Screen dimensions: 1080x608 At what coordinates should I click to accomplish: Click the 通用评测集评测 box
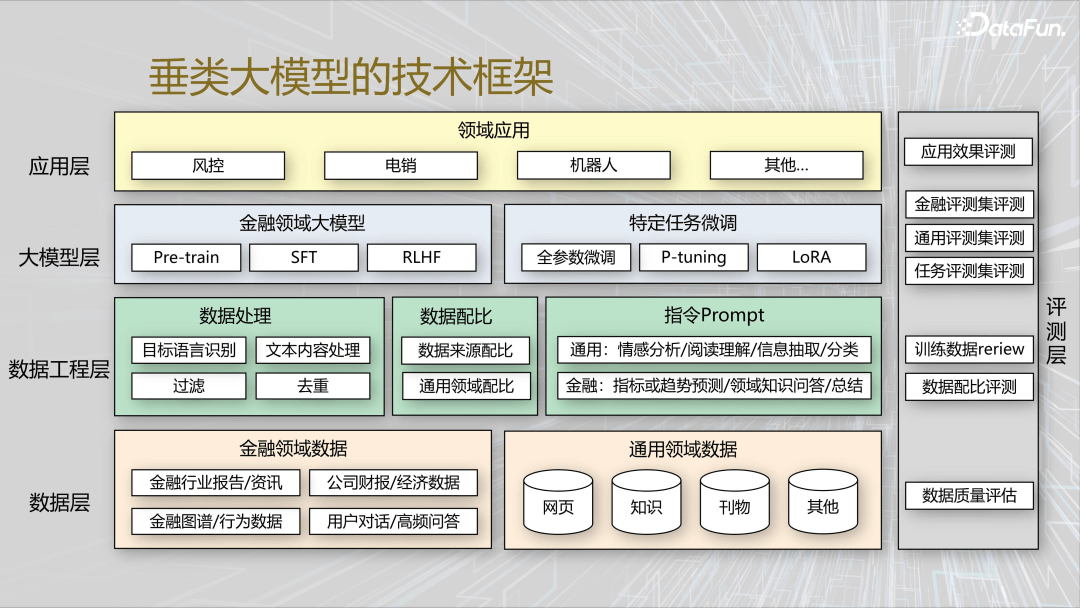[969, 238]
